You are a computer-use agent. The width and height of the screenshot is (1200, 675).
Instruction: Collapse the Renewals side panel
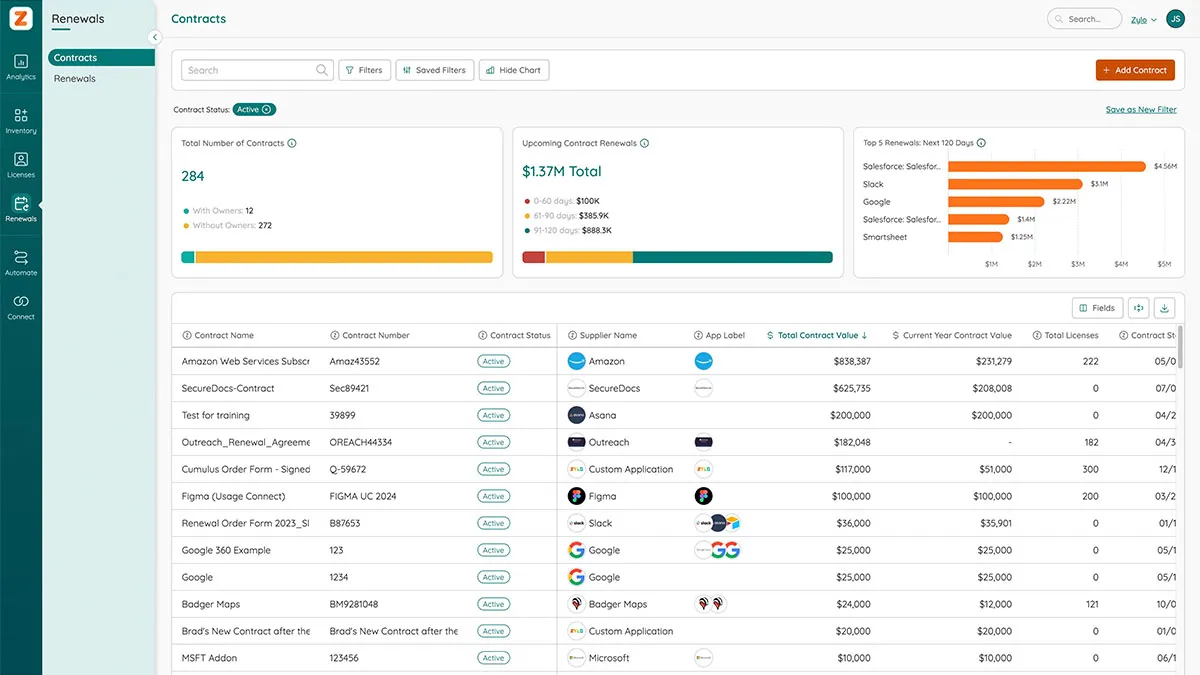155,37
